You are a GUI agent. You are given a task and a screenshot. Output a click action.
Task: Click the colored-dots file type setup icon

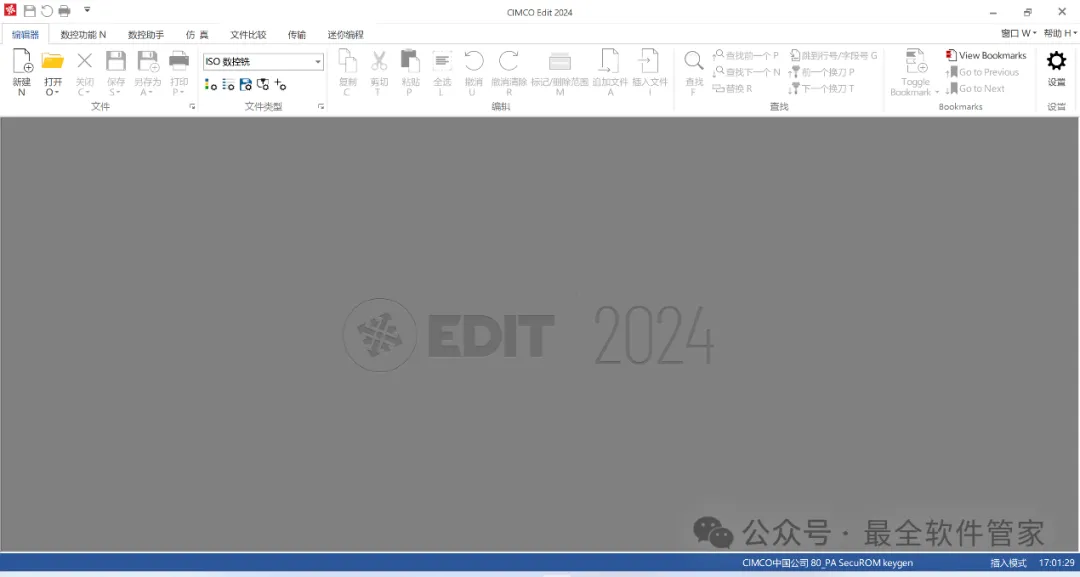(x=211, y=85)
